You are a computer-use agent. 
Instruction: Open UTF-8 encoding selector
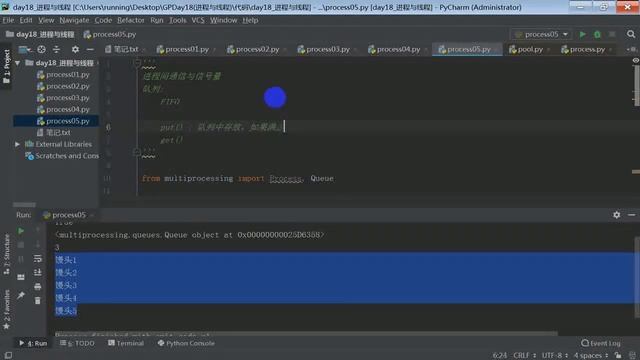(x=554, y=356)
